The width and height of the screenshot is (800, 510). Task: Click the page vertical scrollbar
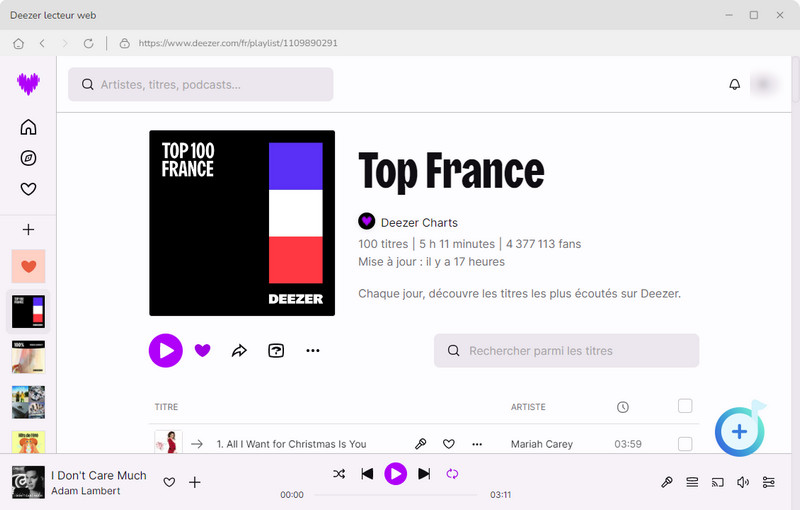[x=795, y=81]
